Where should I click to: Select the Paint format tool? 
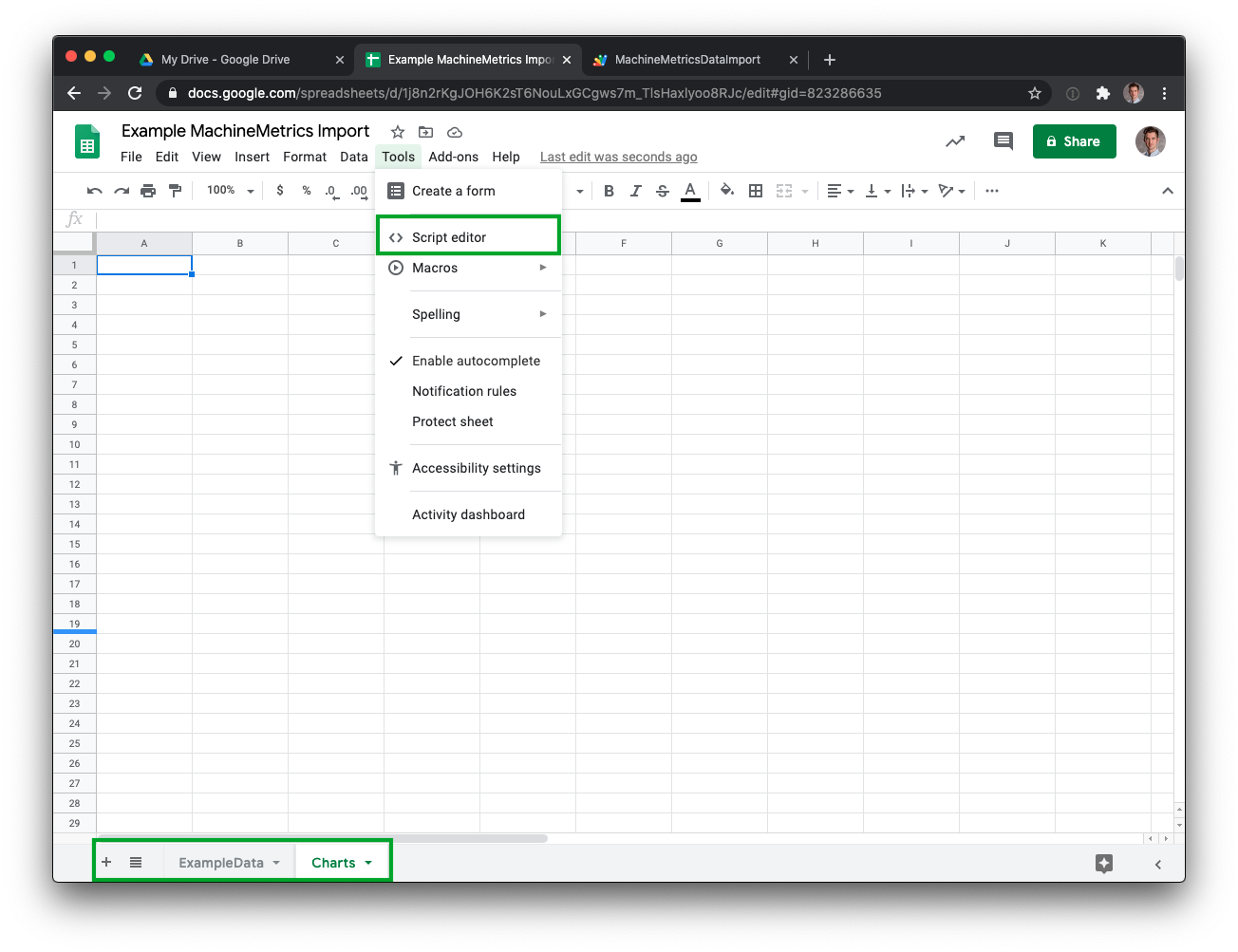click(175, 191)
